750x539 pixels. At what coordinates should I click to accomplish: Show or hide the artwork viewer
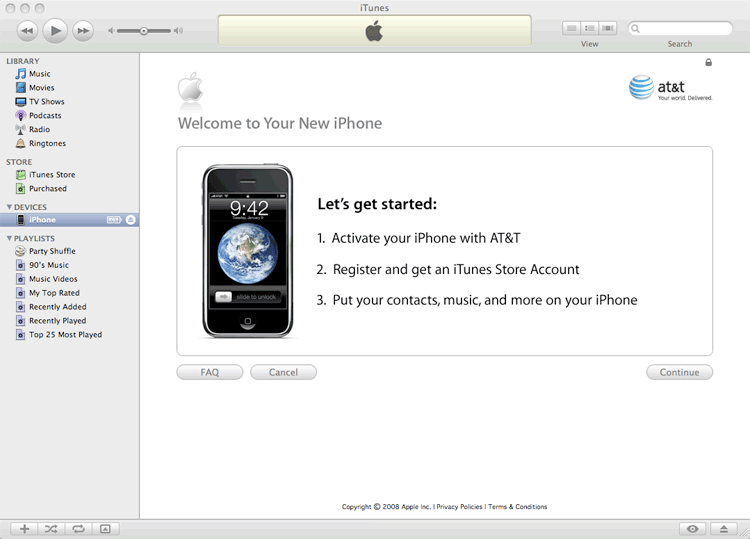coord(105,528)
